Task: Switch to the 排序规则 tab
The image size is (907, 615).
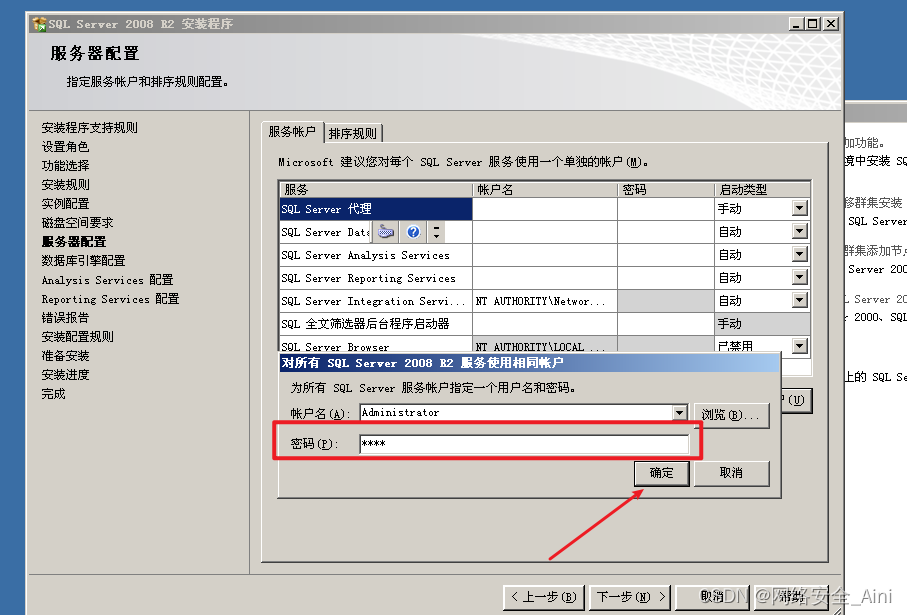Action: [353, 134]
